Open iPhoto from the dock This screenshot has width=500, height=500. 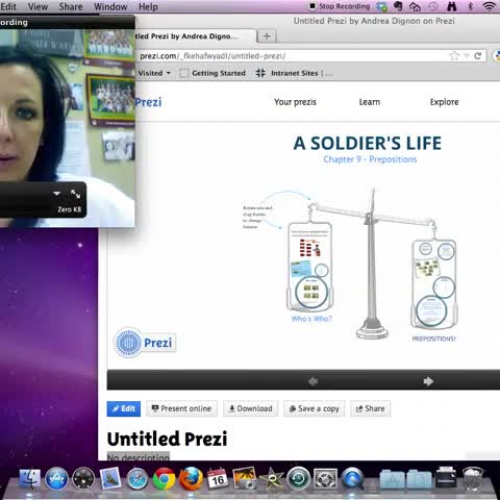pyautogui.click(x=244, y=479)
